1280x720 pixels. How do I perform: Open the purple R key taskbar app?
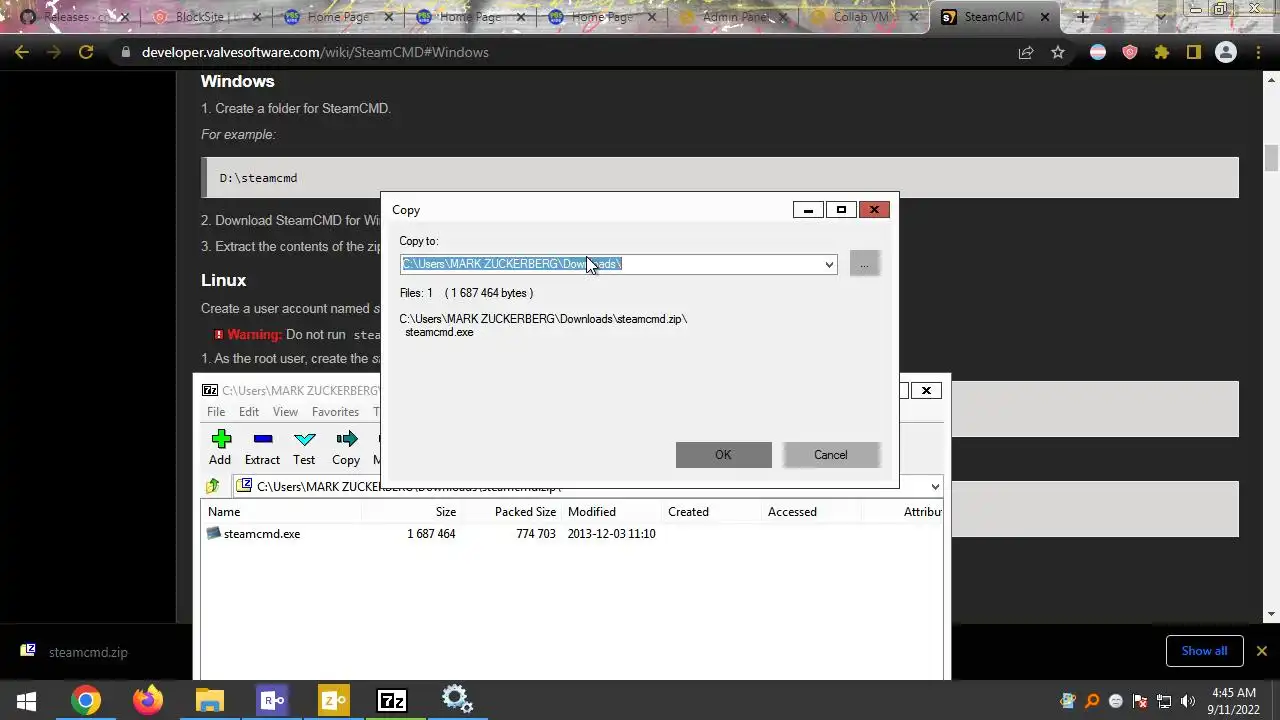coord(271,700)
